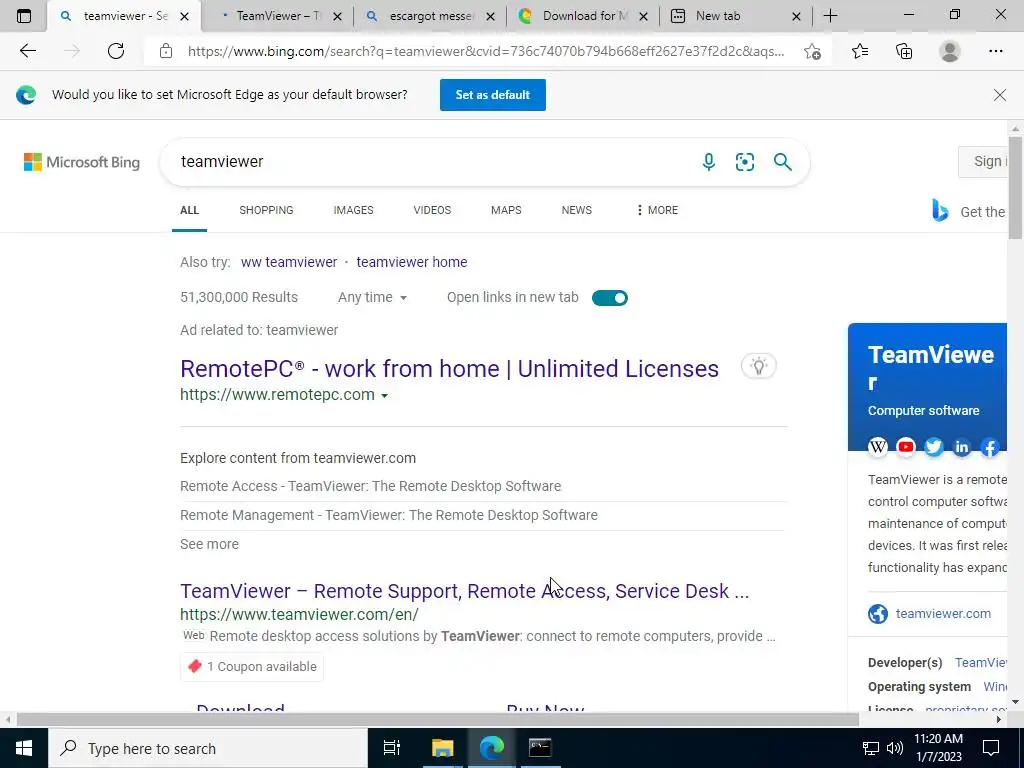Select the NEWS search category
The height and width of the screenshot is (768, 1024).
click(x=577, y=210)
